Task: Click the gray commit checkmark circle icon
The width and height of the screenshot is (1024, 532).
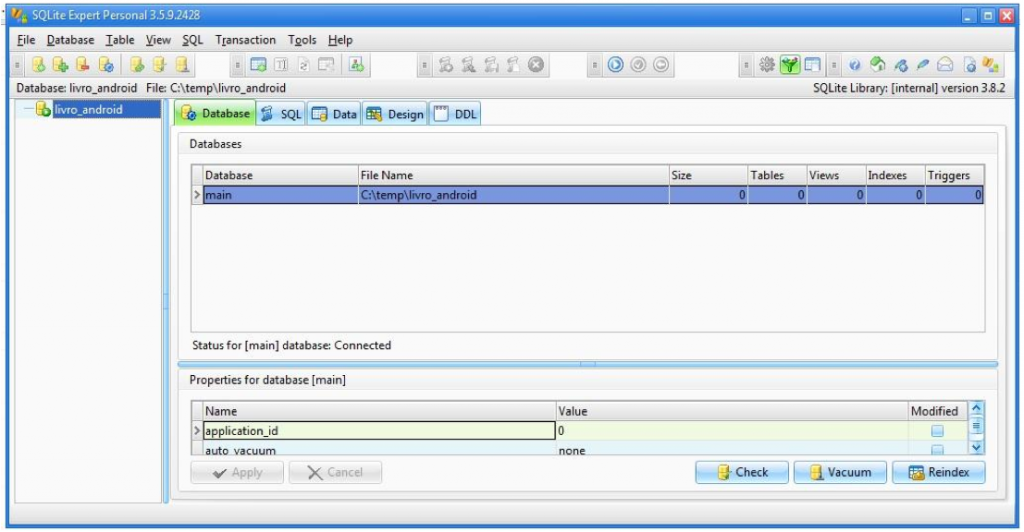Action: pos(638,65)
